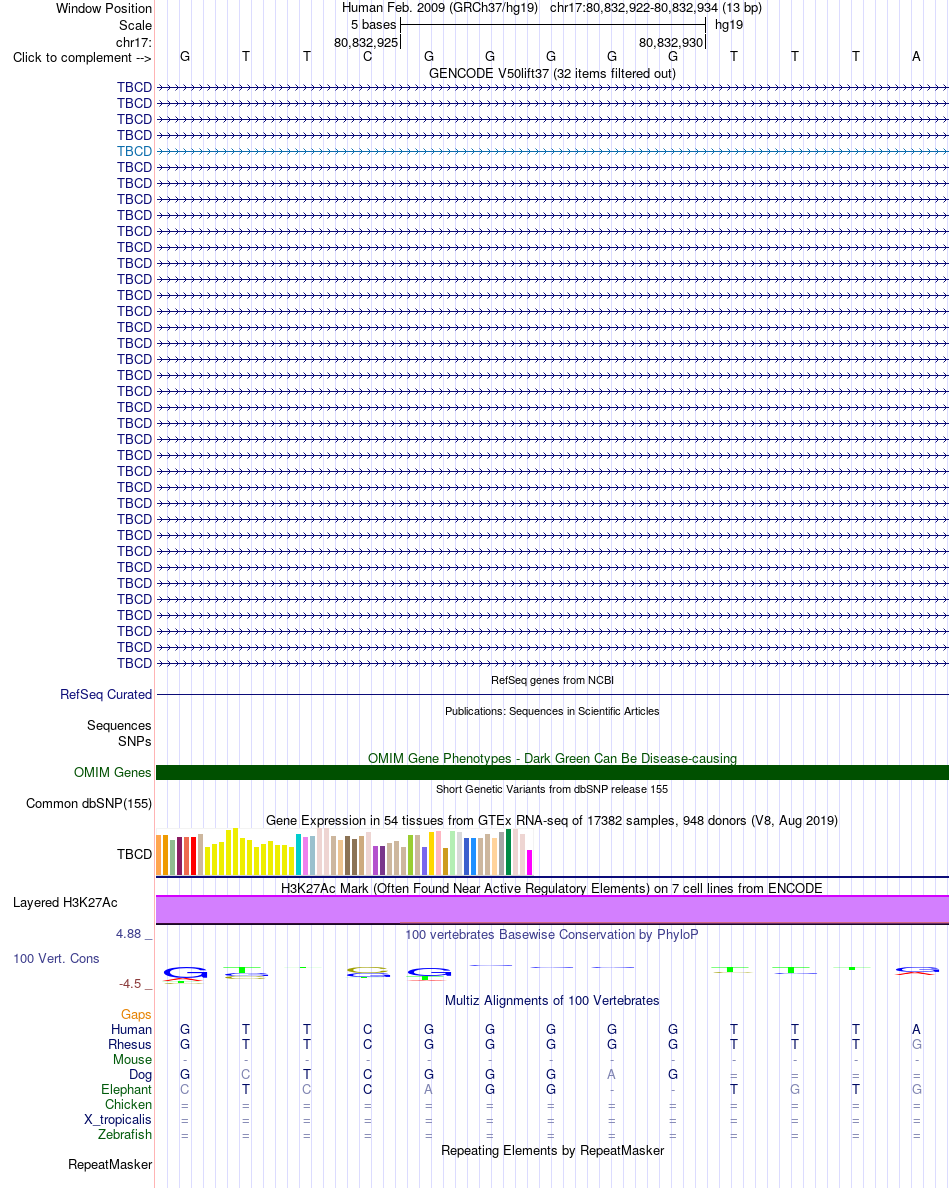950x1188 pixels.
Task: Click the RepeatMasker track label
Action: coord(110,1165)
